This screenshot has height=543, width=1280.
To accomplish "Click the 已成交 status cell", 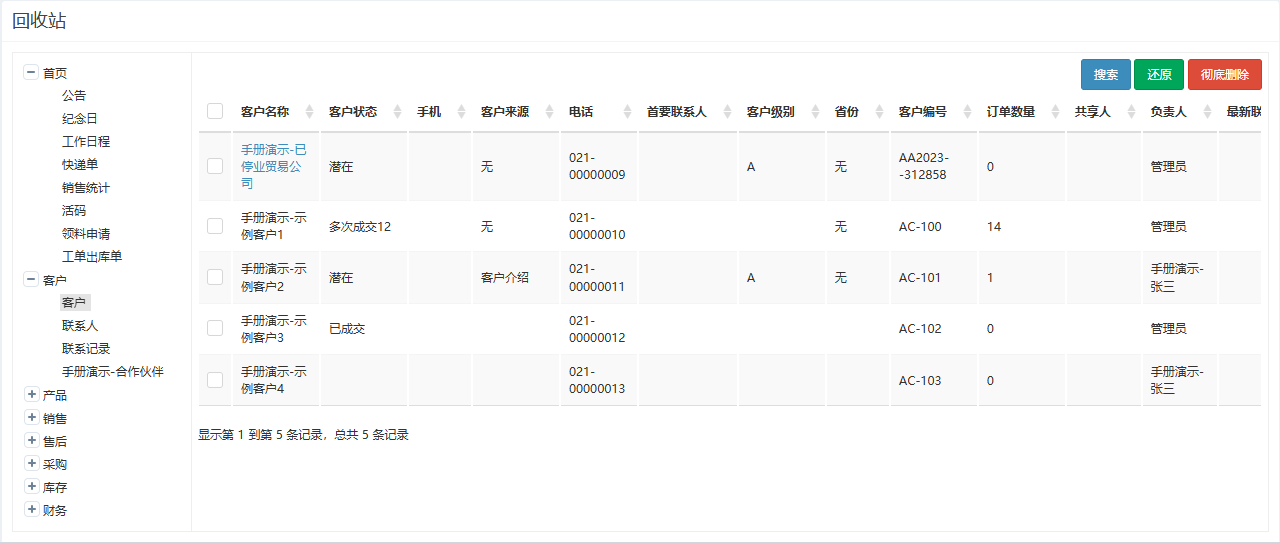I will click(x=347, y=328).
